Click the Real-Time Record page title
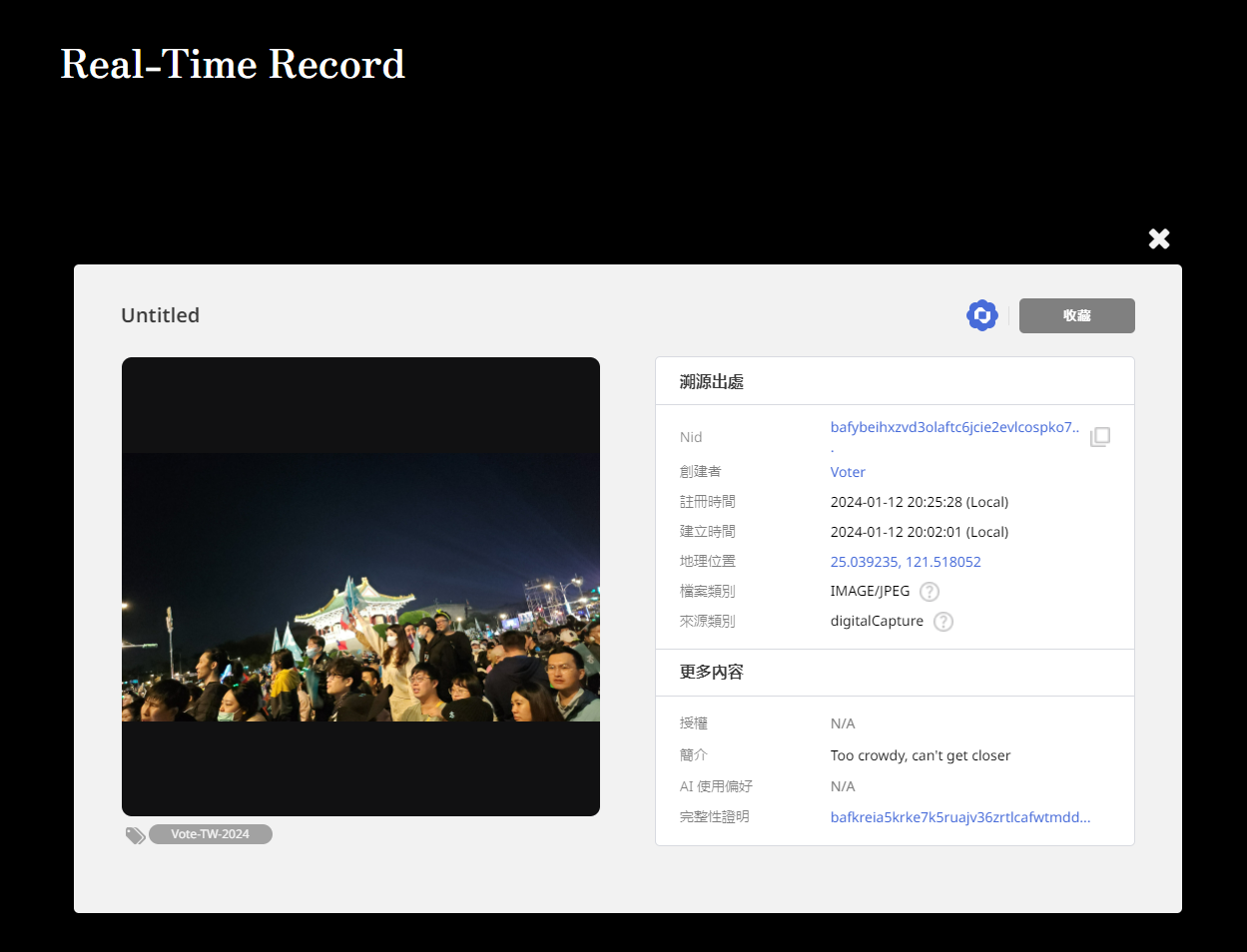Image resolution: width=1247 pixels, height=952 pixels. tap(233, 65)
